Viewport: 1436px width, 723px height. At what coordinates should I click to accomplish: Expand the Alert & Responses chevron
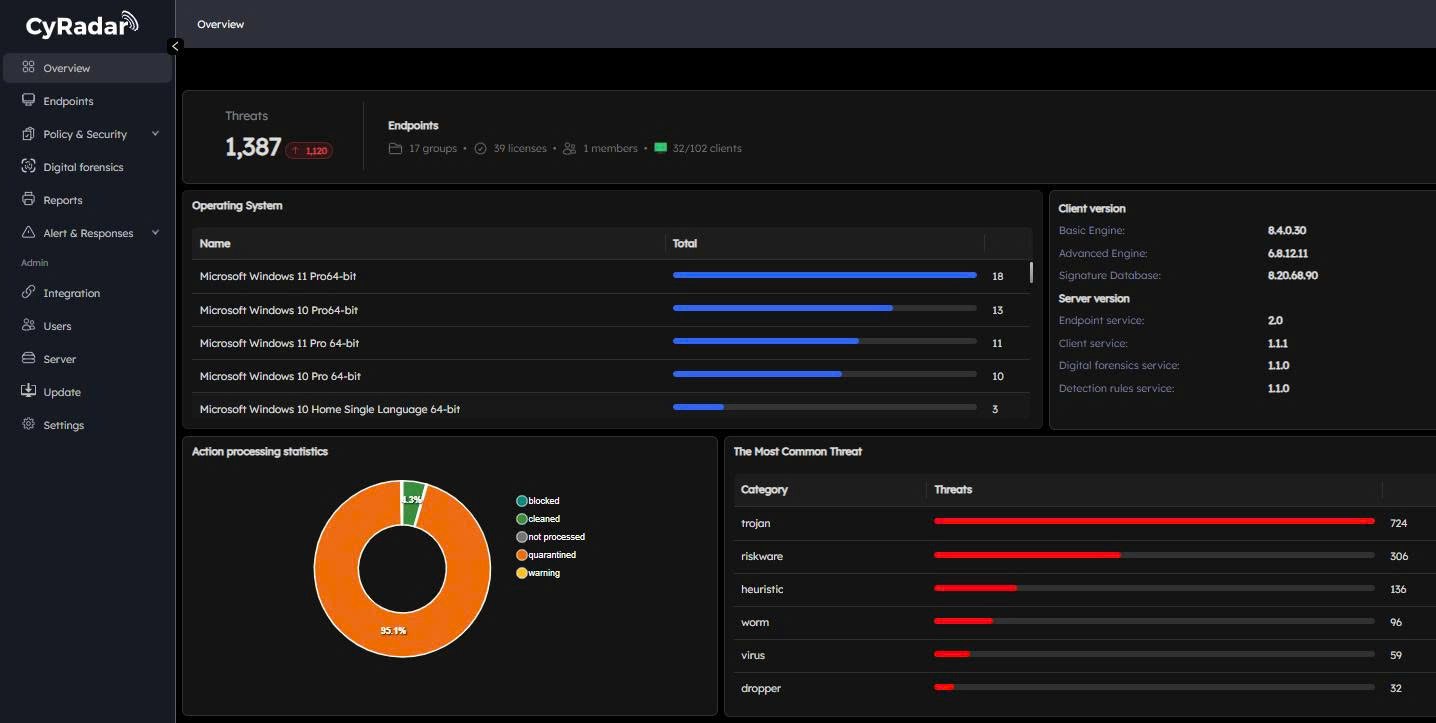[x=155, y=233]
